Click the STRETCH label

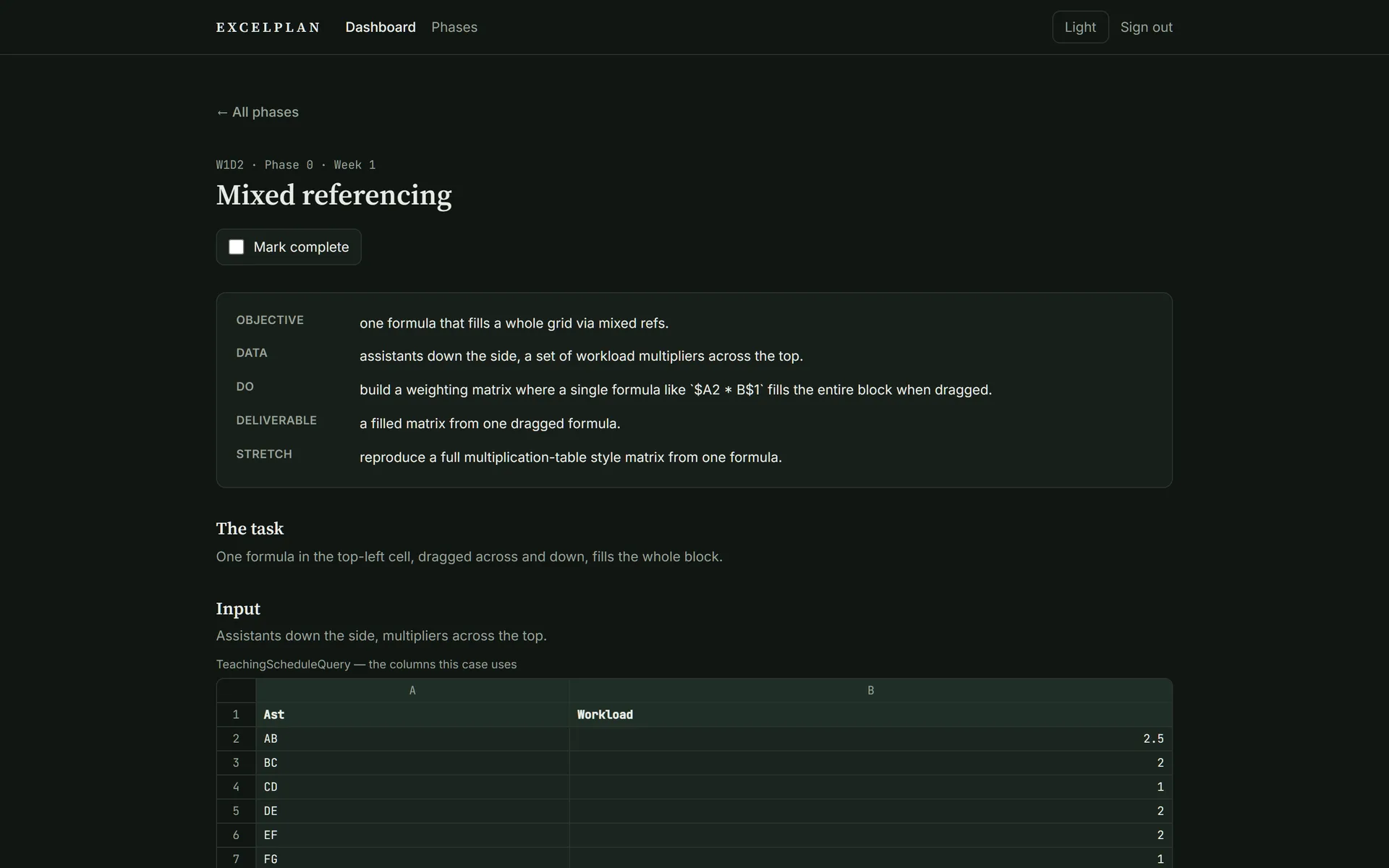click(264, 454)
